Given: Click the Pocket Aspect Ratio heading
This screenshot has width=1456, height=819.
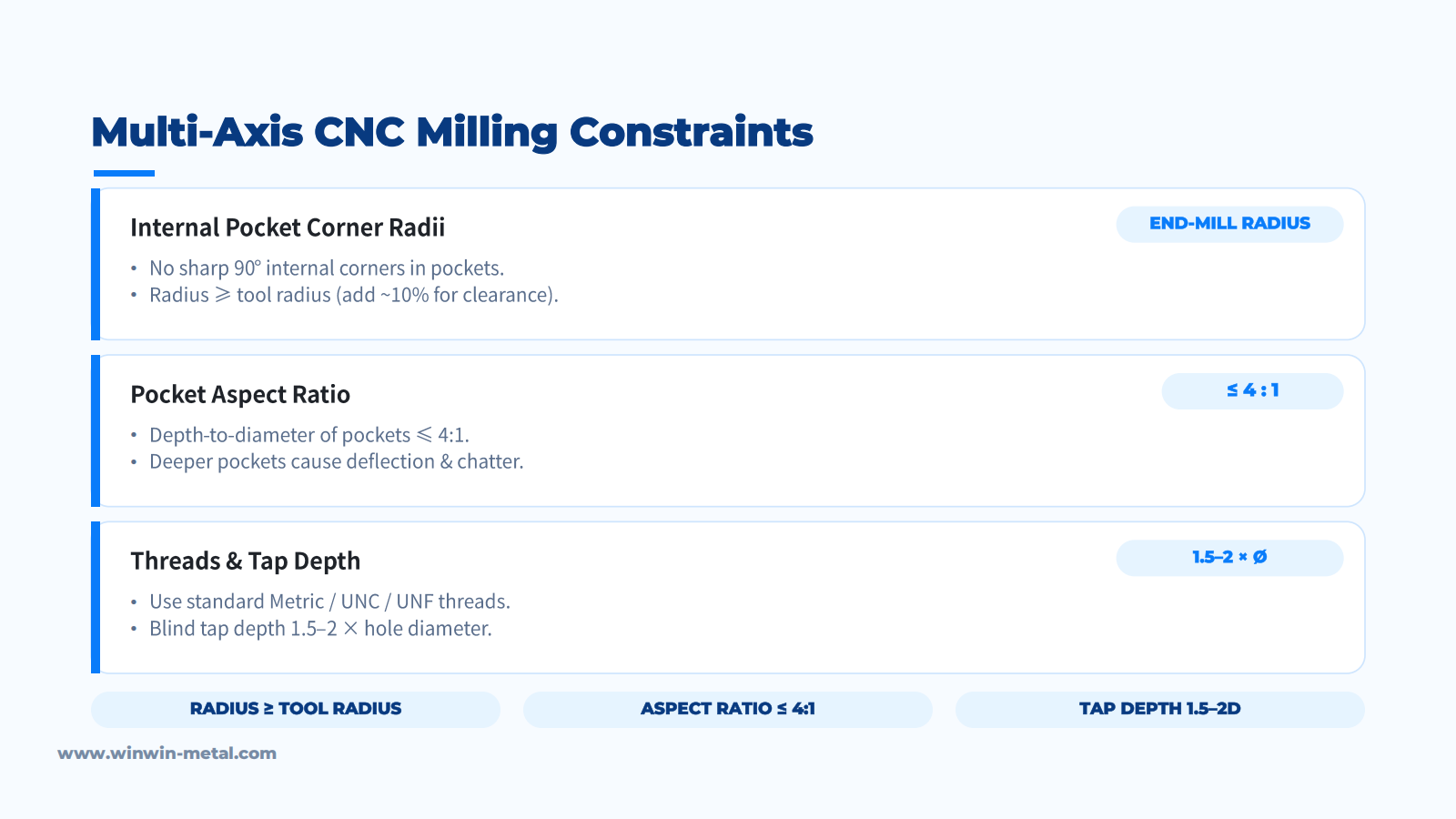Looking at the screenshot, I should tap(240, 394).
